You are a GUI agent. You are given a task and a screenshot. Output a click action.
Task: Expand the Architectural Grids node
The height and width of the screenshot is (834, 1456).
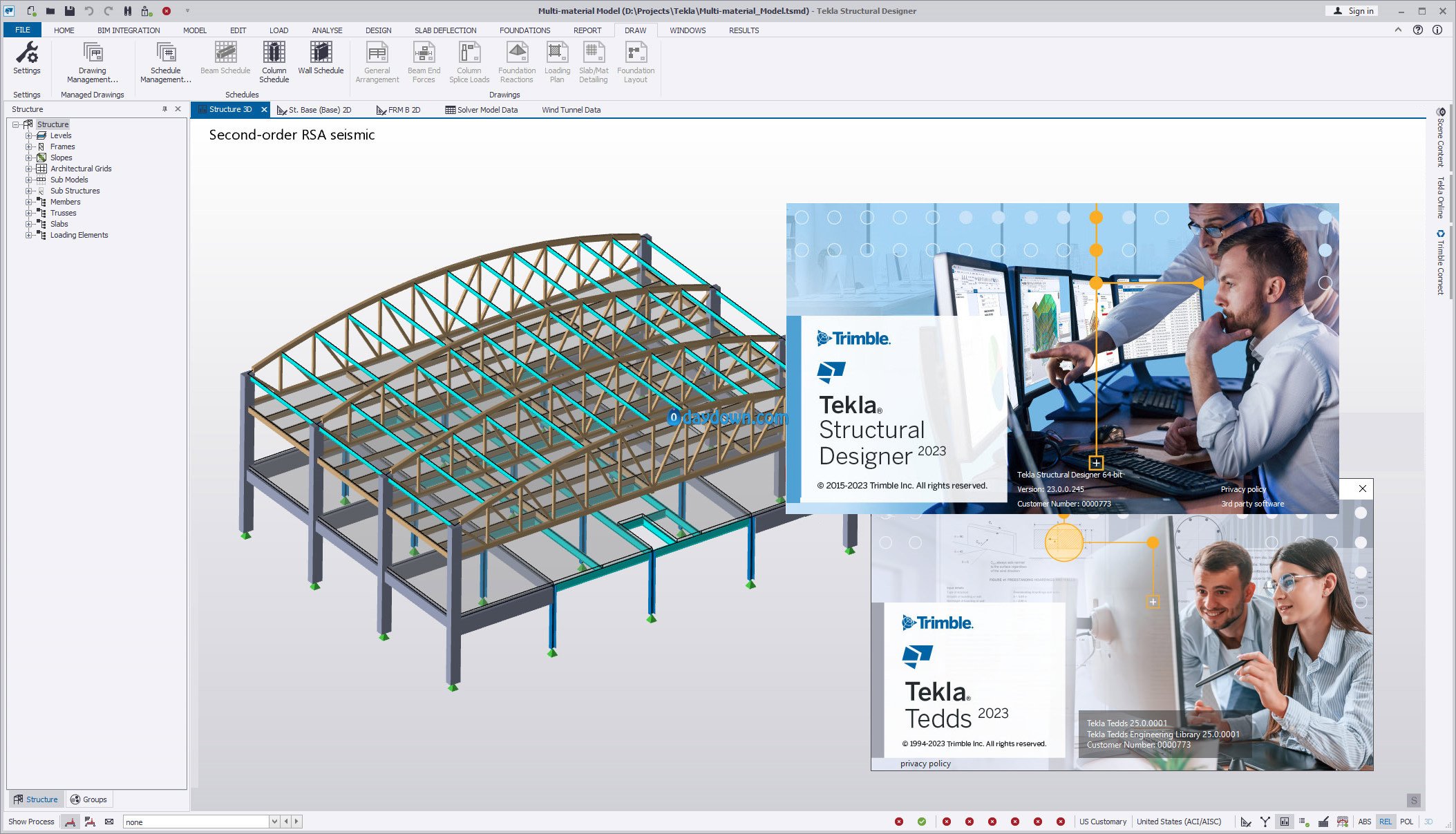(28, 169)
